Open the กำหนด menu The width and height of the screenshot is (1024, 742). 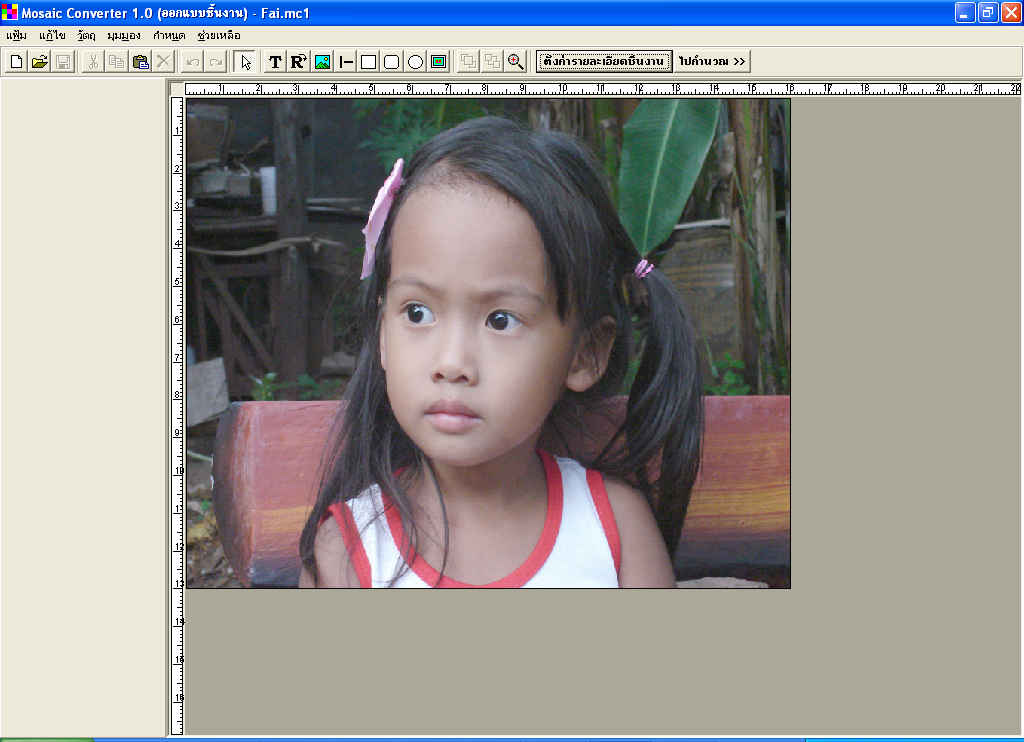[169, 35]
